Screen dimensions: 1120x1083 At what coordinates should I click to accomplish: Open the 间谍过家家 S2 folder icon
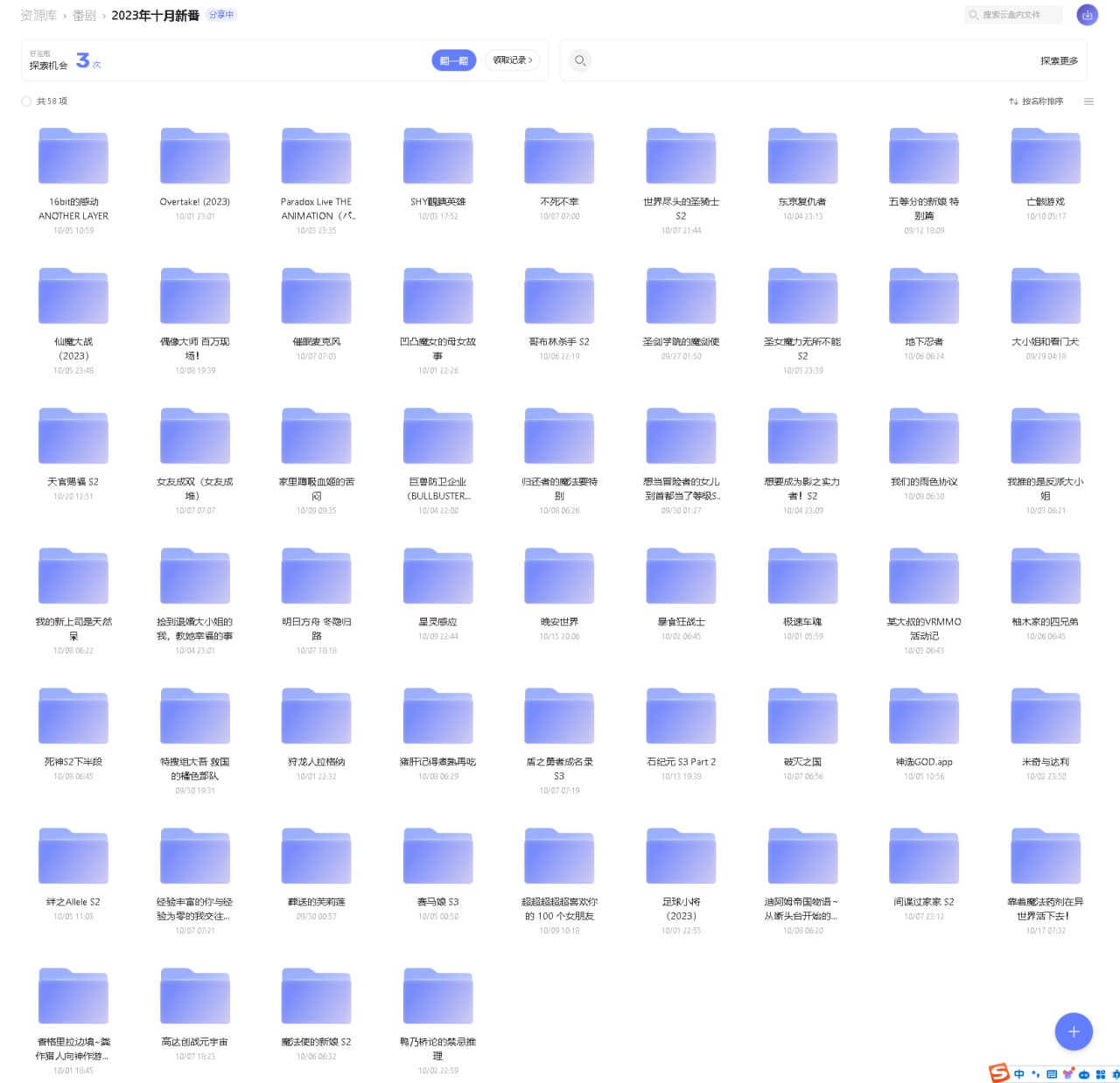[x=924, y=856]
